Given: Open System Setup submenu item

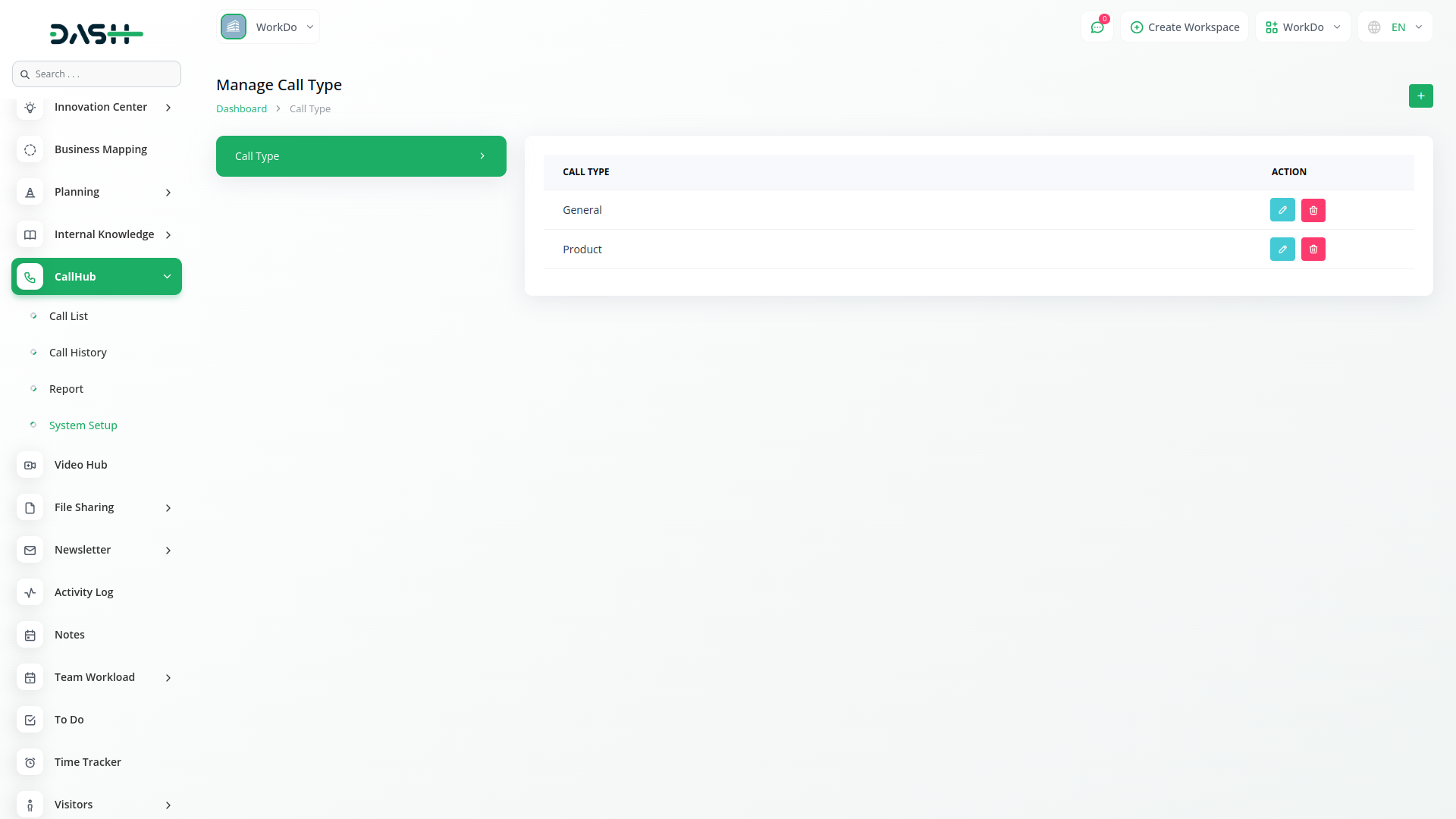Looking at the screenshot, I should click(83, 425).
